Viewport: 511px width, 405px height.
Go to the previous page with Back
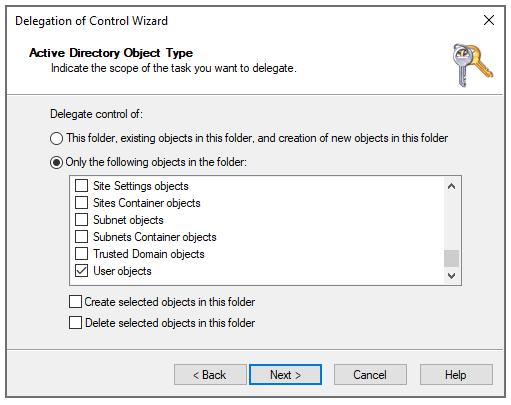pos(210,375)
